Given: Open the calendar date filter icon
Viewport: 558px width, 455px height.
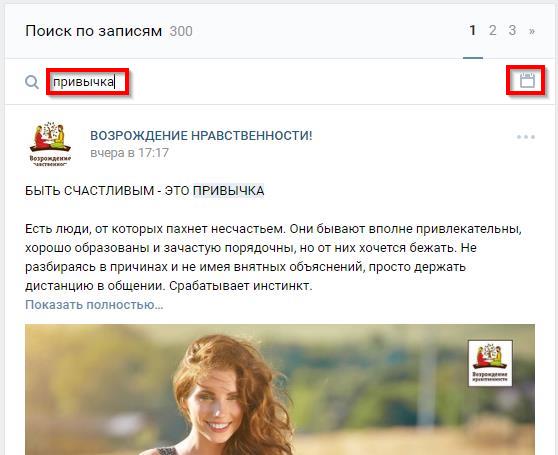Looking at the screenshot, I should pos(527,80).
